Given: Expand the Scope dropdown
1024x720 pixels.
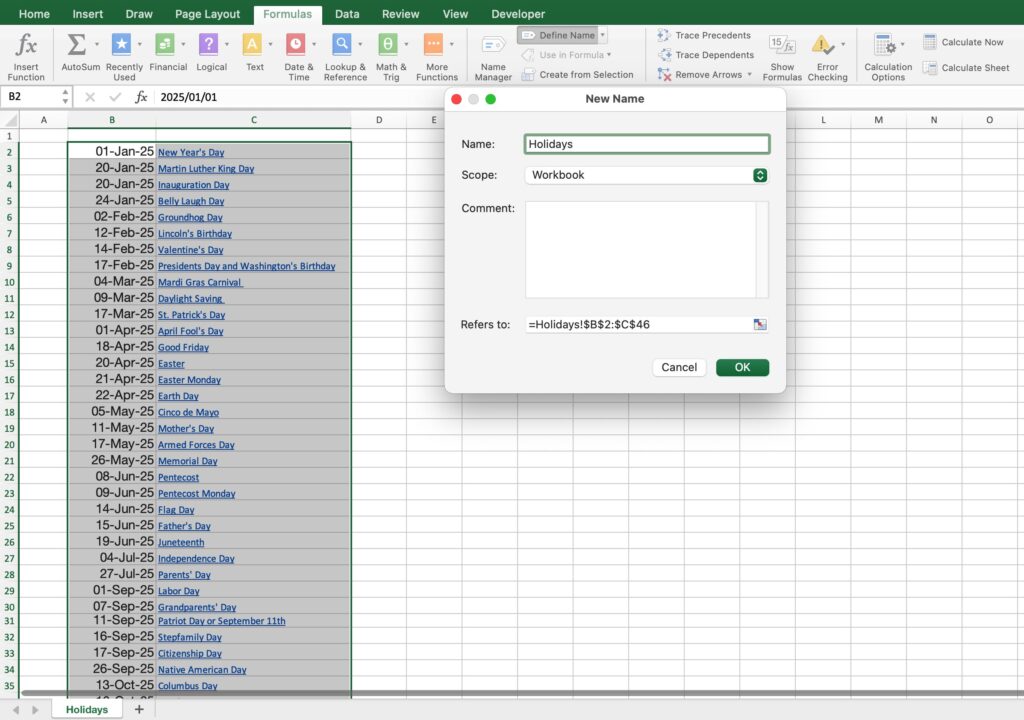Looking at the screenshot, I should coord(760,175).
